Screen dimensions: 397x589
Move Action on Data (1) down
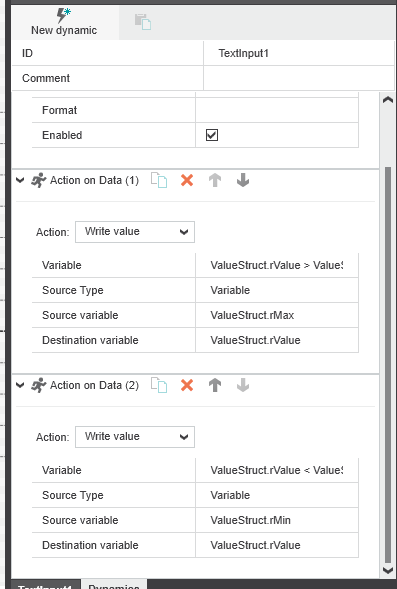tap(243, 180)
